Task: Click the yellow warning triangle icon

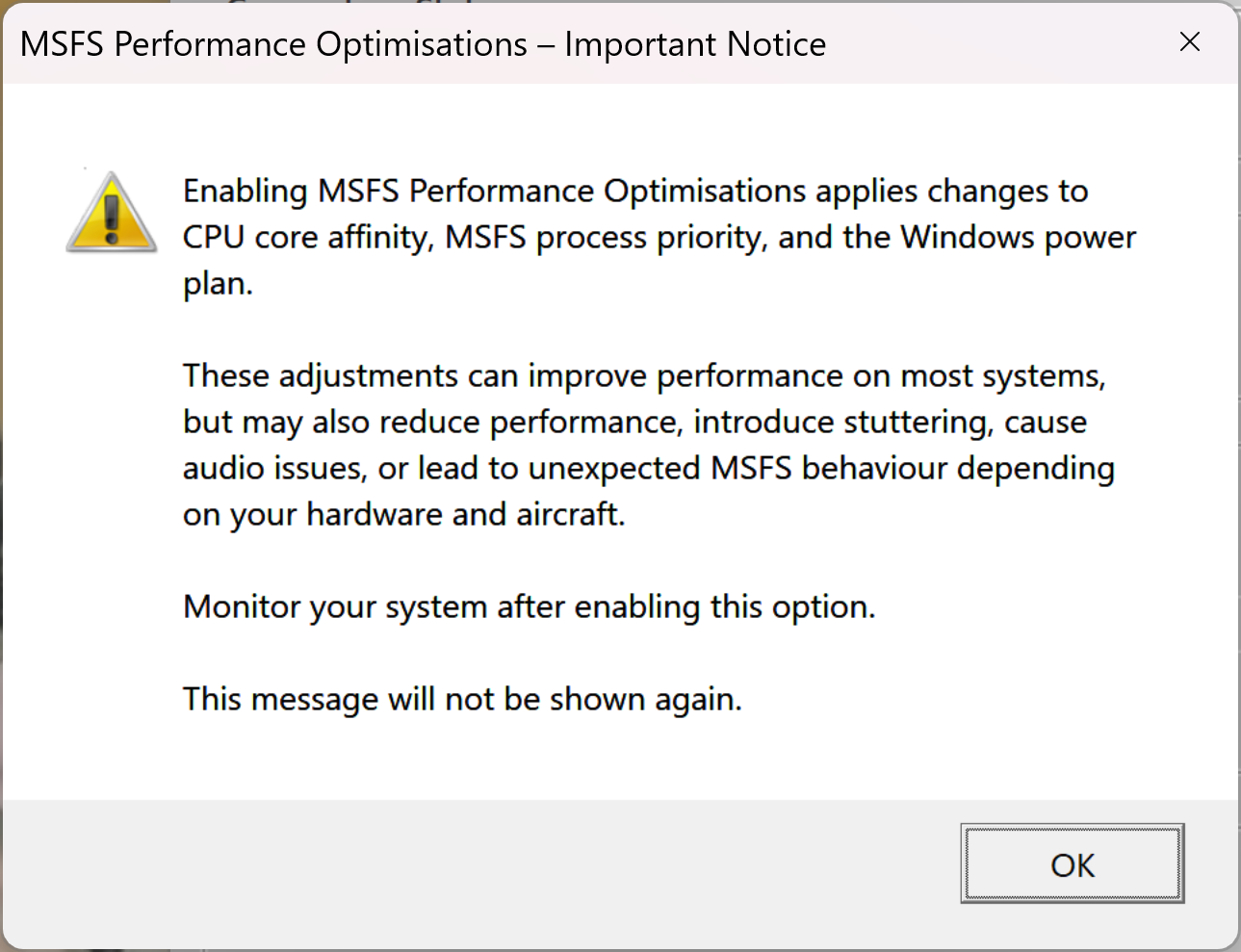Action: point(112,213)
